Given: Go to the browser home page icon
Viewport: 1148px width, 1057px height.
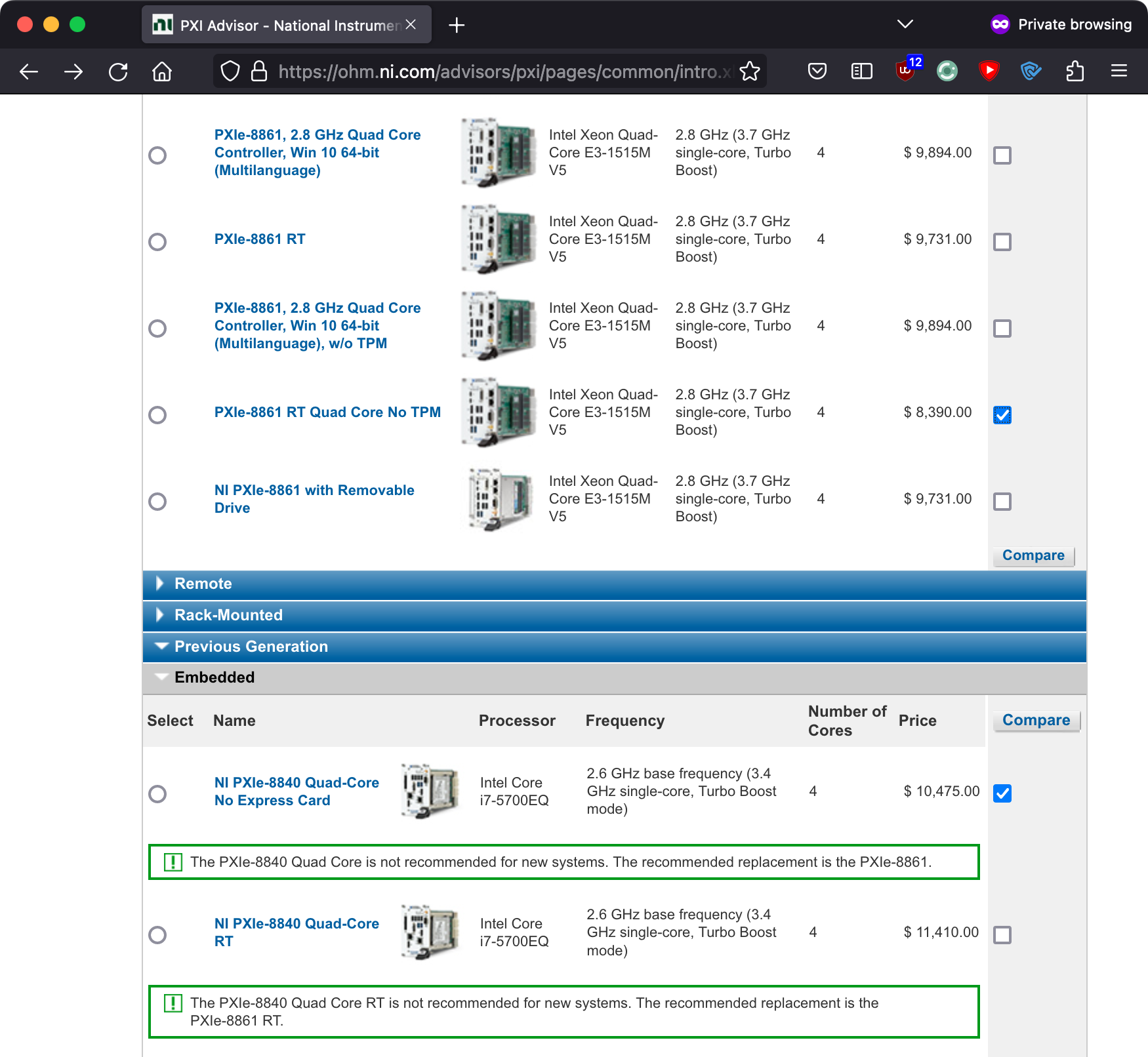Looking at the screenshot, I should coord(162,71).
